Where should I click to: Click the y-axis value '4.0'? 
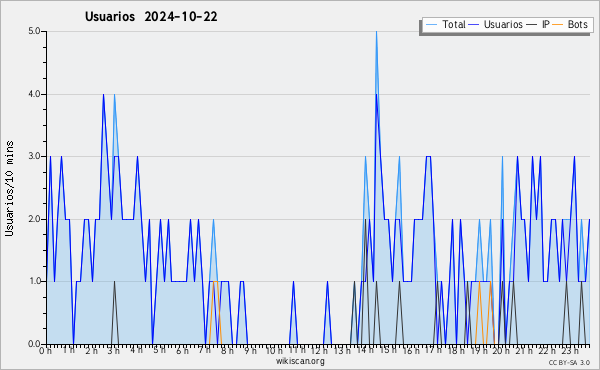[x=34, y=94]
